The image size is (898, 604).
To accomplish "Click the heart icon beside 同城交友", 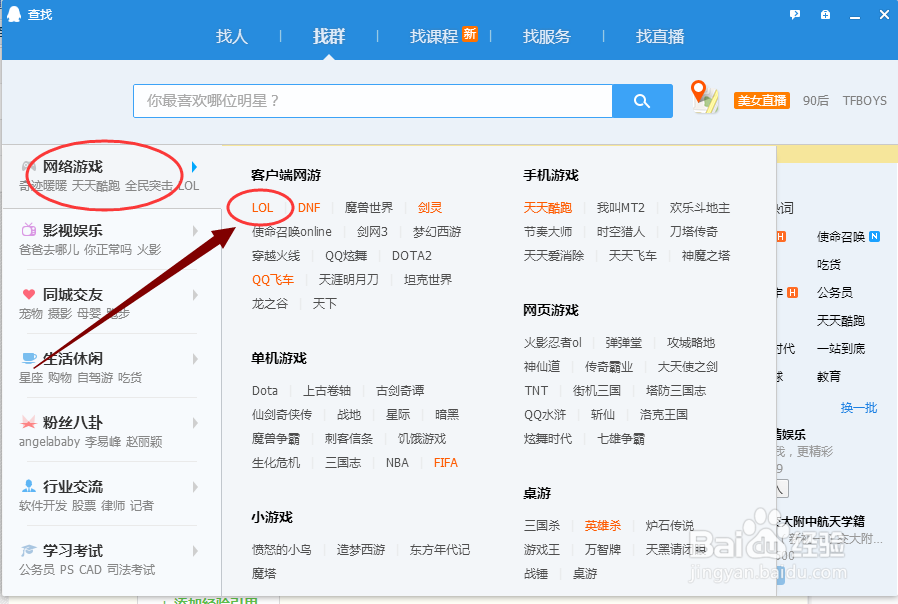I will (29, 294).
